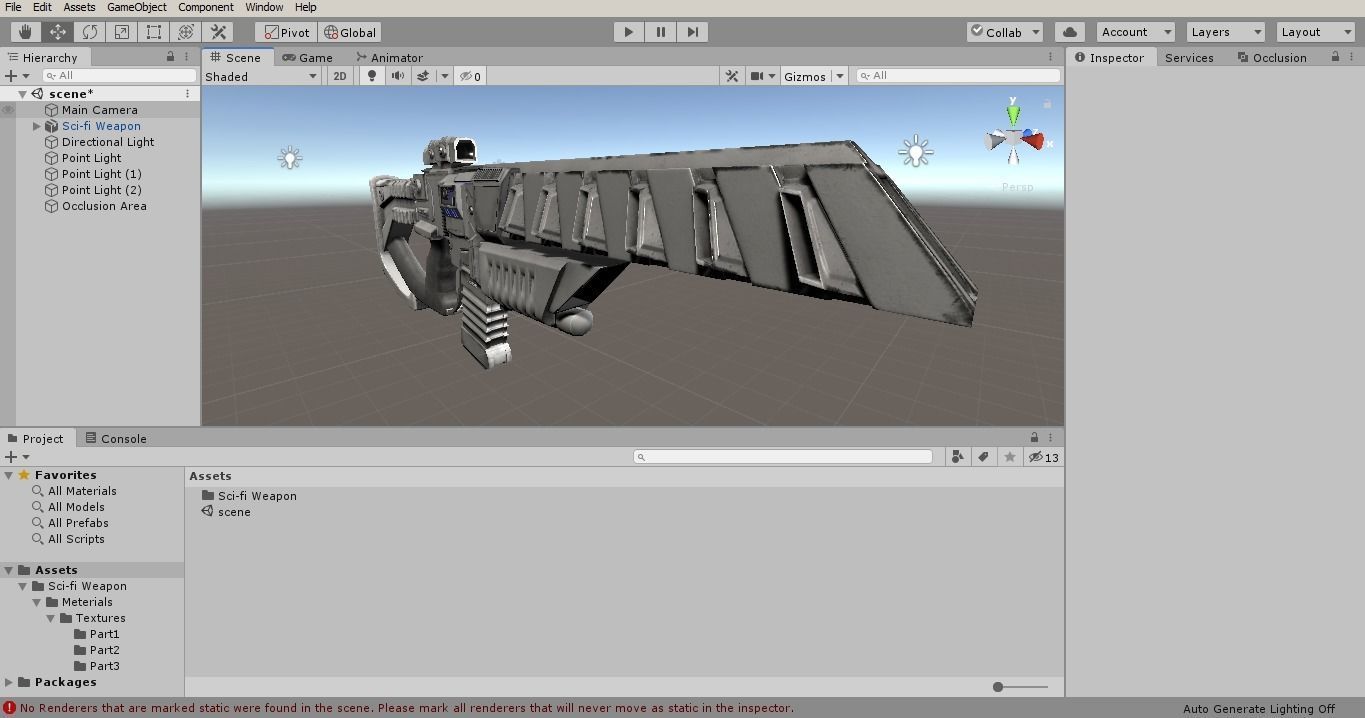This screenshot has width=1365, height=718.
Task: Open the File menu
Action: [13, 7]
